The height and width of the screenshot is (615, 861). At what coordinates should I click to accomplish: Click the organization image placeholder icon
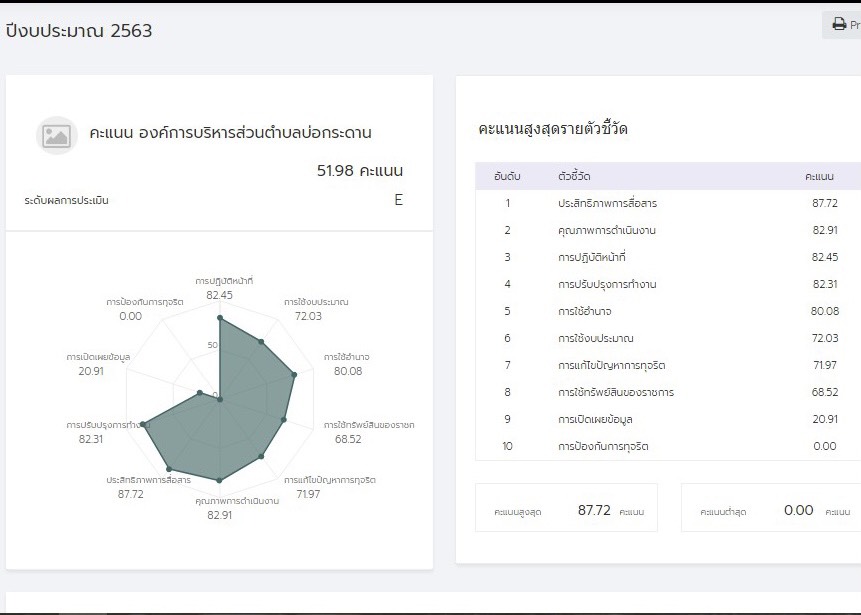[x=57, y=135]
